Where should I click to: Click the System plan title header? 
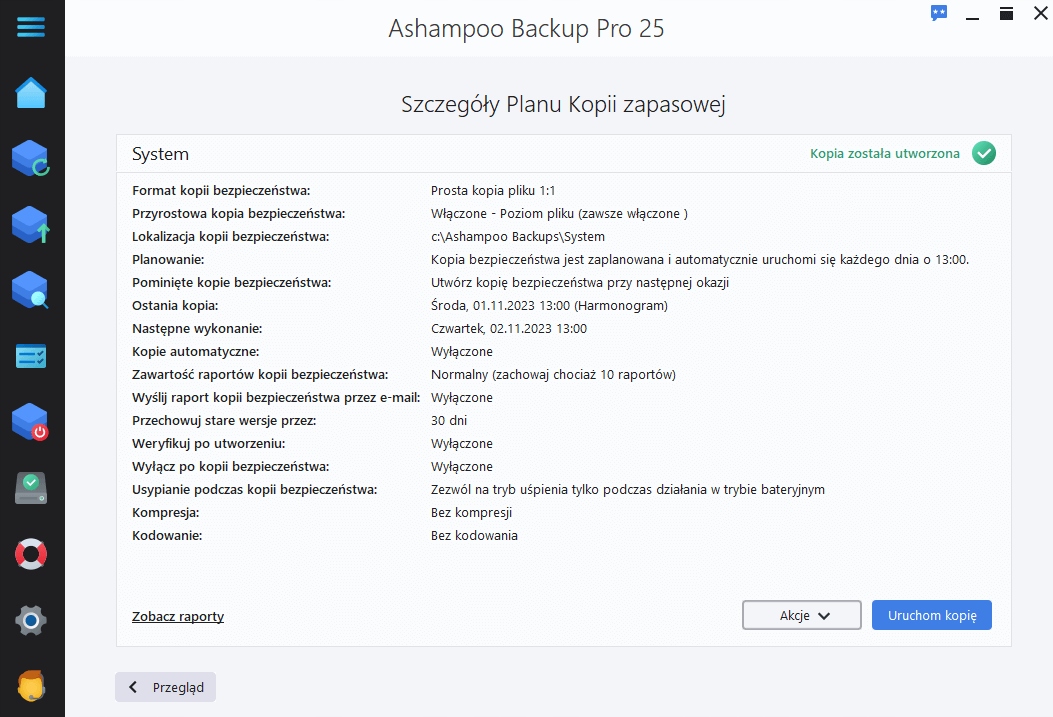coord(160,154)
